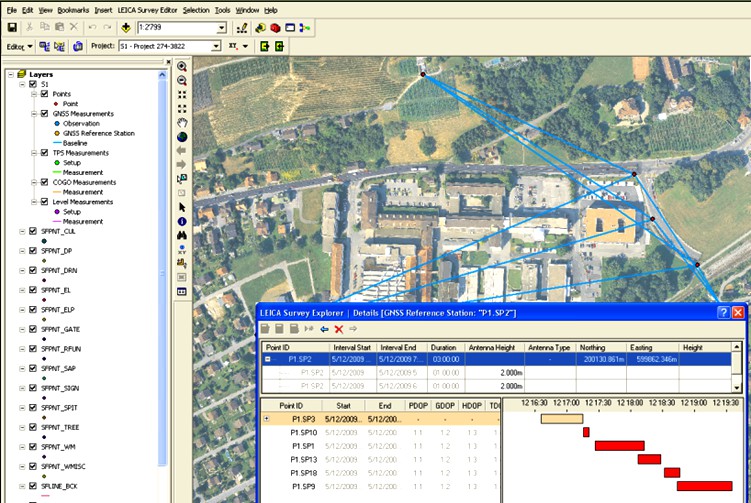This screenshot has height=503, width=751.
Task: Open the Editor toolbar pencil icon
Action: pyautogui.click(x=242, y=28)
